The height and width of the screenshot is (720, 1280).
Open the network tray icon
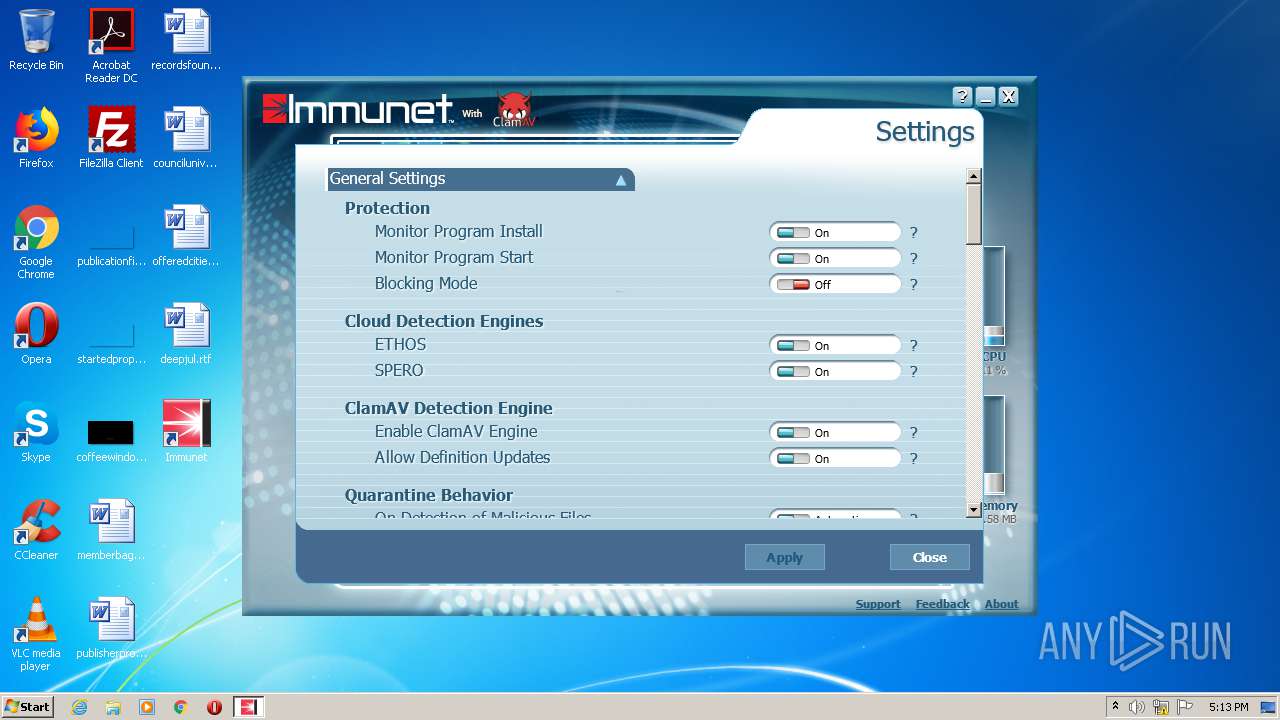coord(1161,707)
